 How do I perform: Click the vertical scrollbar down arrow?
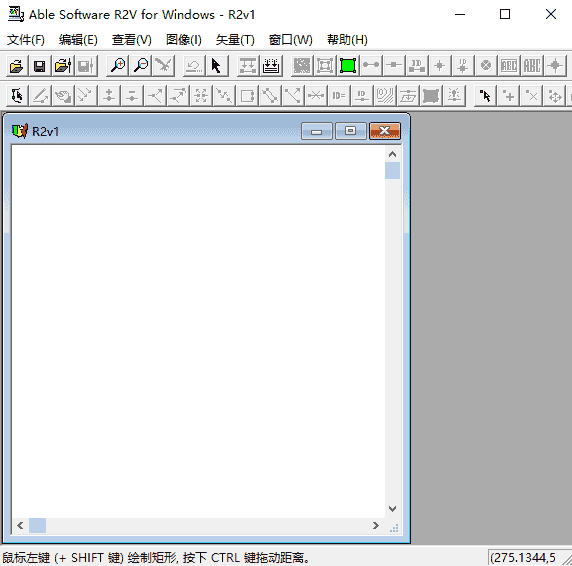point(393,509)
